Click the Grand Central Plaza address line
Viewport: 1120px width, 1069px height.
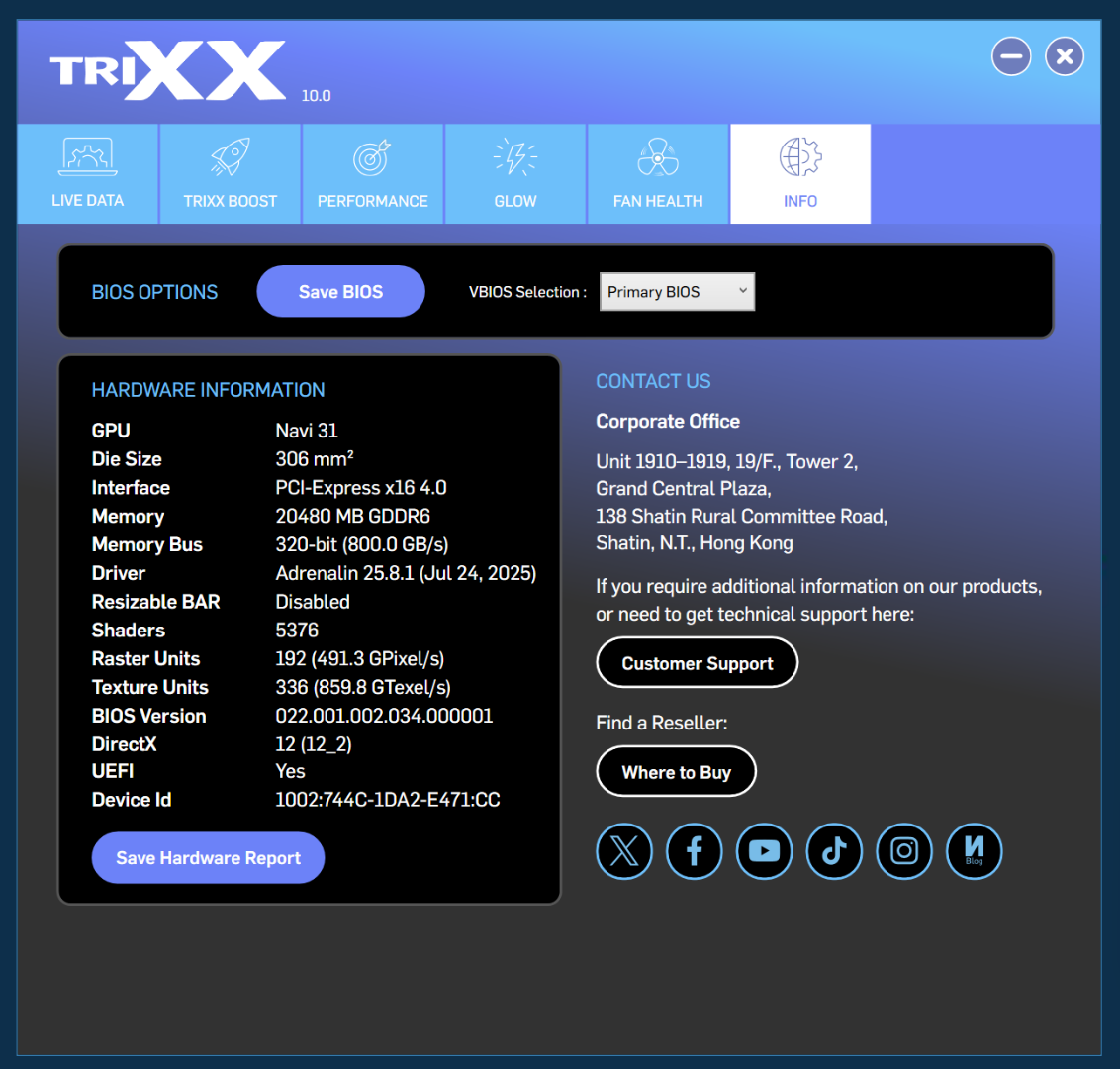point(684,489)
